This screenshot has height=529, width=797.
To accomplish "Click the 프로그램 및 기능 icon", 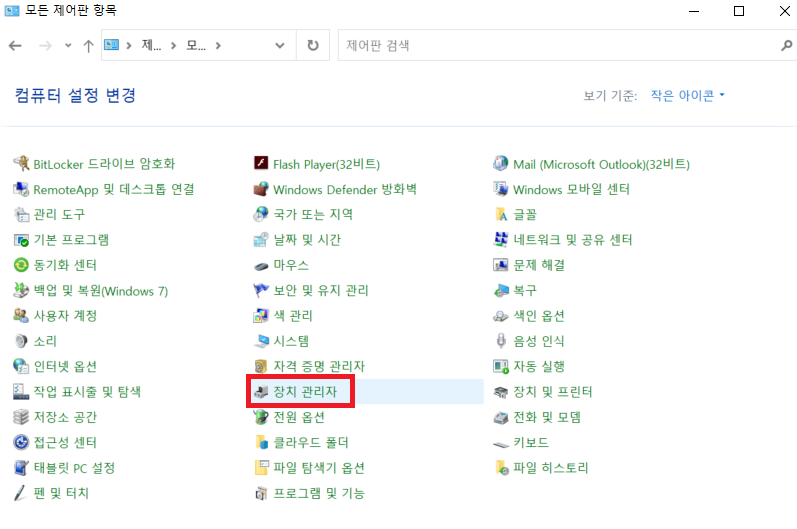I will [x=261, y=493].
